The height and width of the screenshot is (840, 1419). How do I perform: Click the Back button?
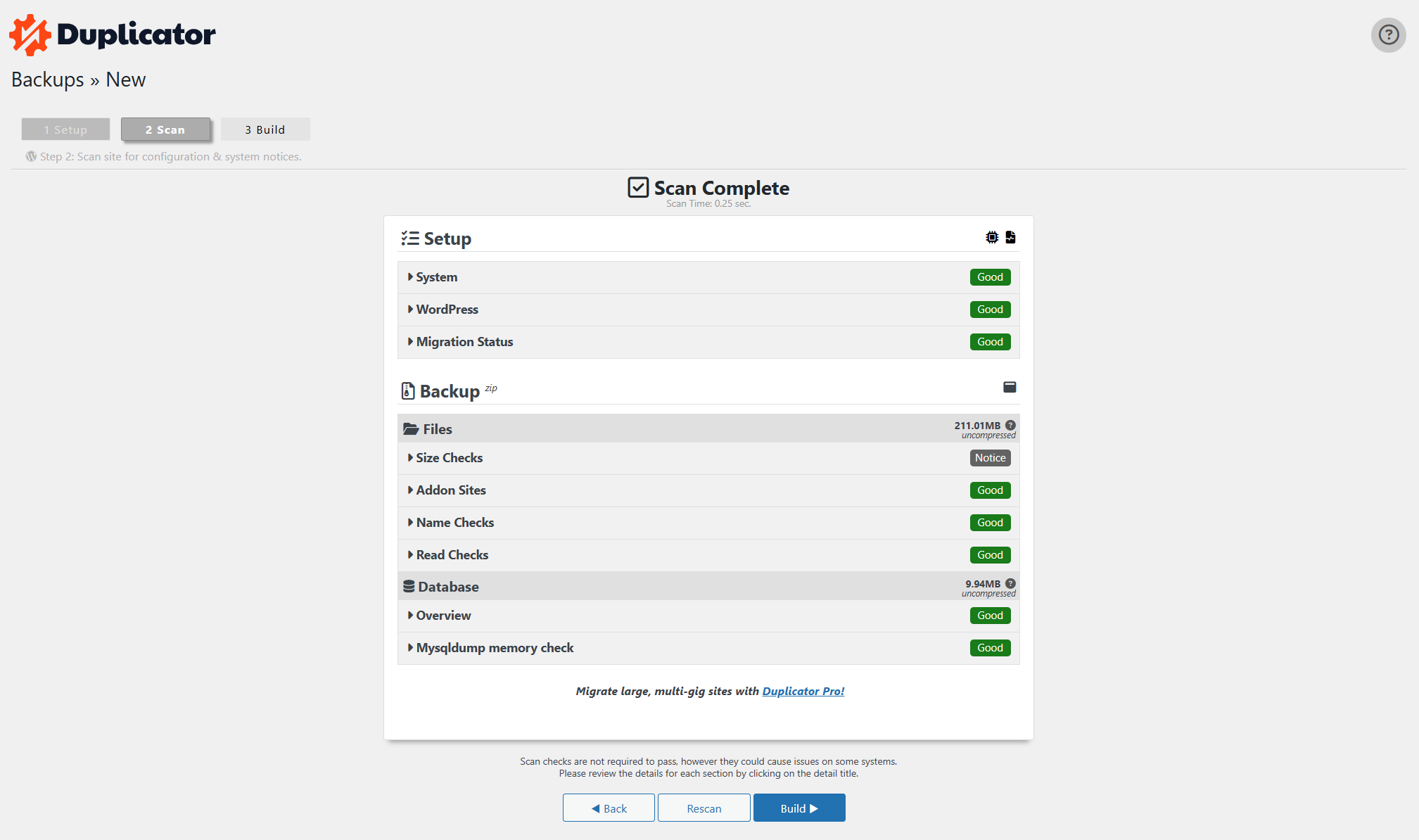coord(609,808)
